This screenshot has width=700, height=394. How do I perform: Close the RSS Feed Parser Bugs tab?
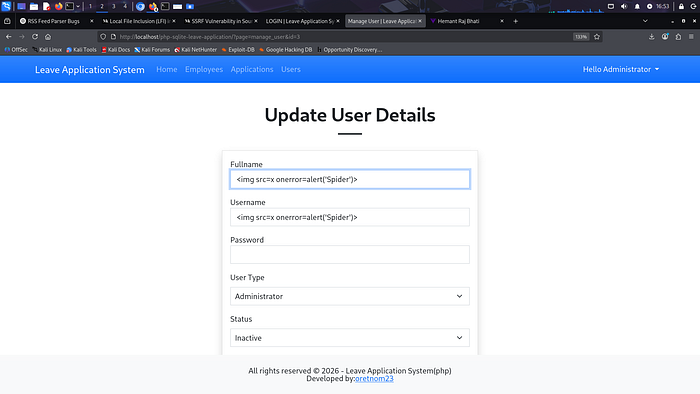tap(92, 21)
